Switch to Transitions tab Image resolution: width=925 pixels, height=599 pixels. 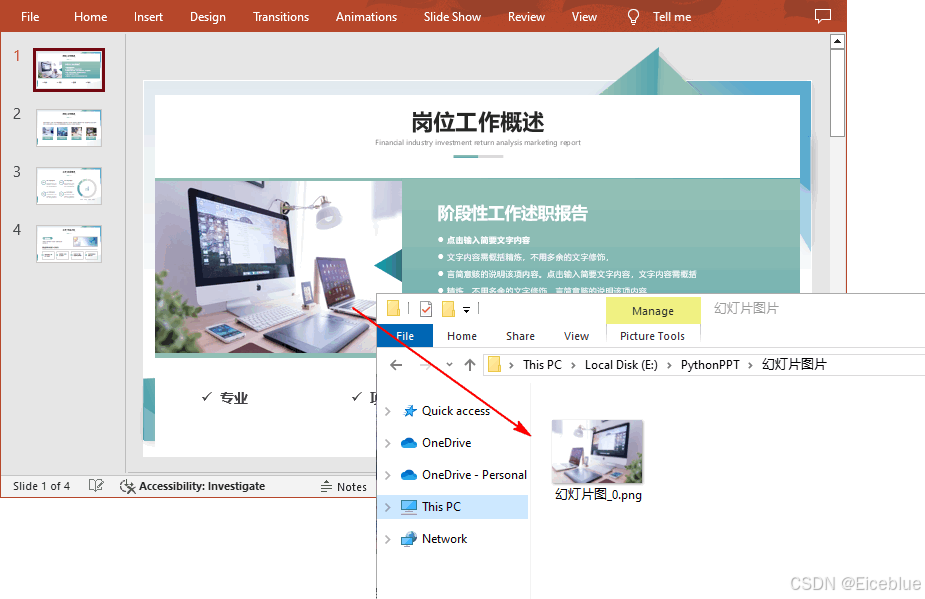(x=281, y=17)
